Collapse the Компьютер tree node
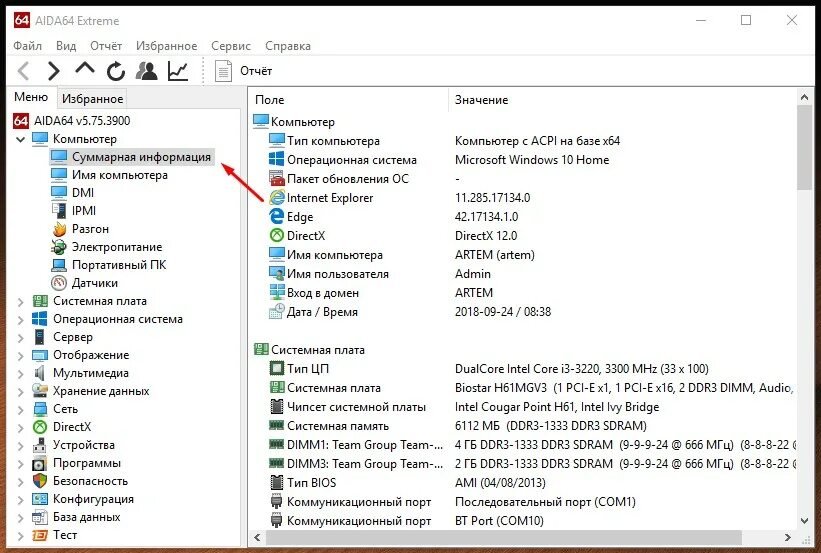This screenshot has width=821, height=553. (x=20, y=139)
